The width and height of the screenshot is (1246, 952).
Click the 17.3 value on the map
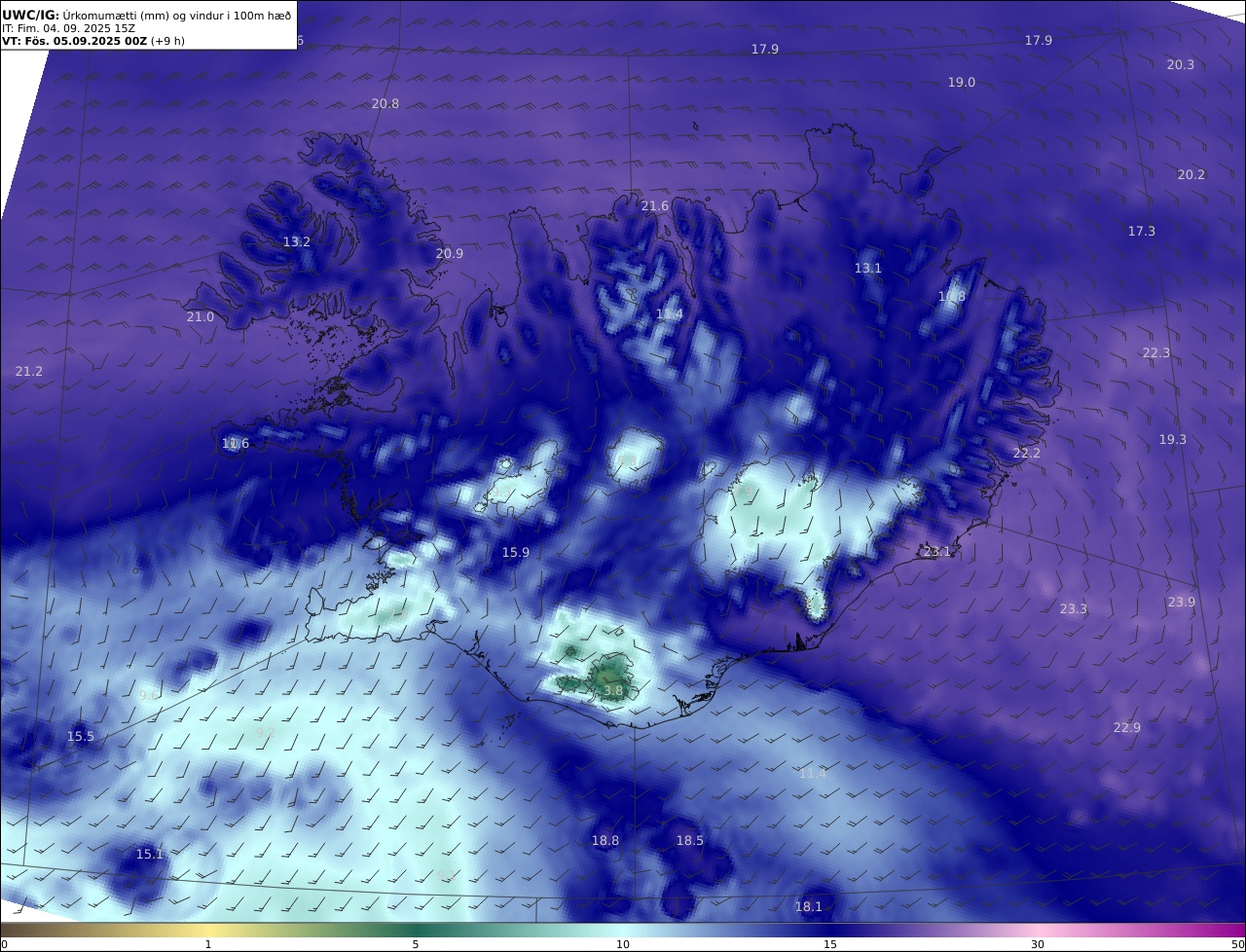(x=1142, y=231)
